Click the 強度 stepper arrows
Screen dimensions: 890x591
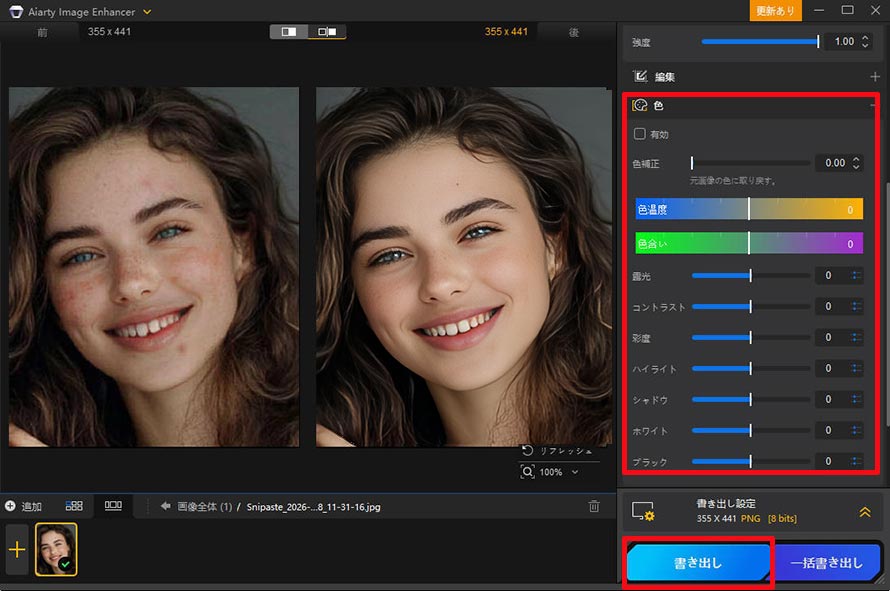click(865, 41)
